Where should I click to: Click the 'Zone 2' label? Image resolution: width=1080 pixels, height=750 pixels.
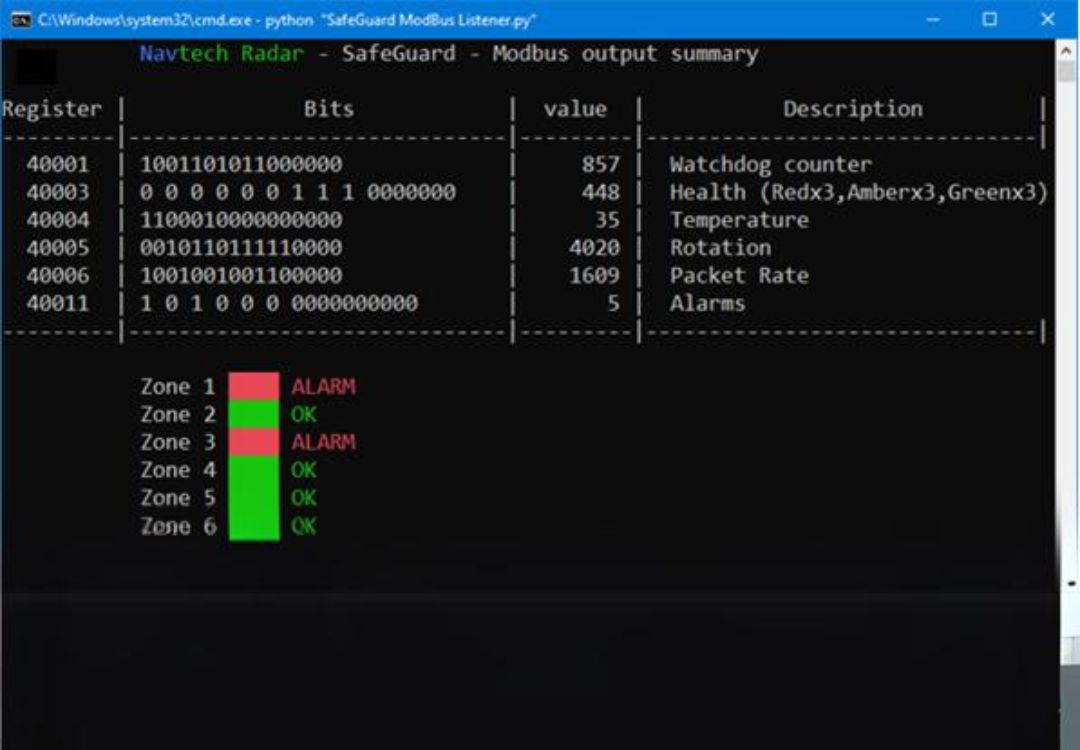[x=178, y=415]
